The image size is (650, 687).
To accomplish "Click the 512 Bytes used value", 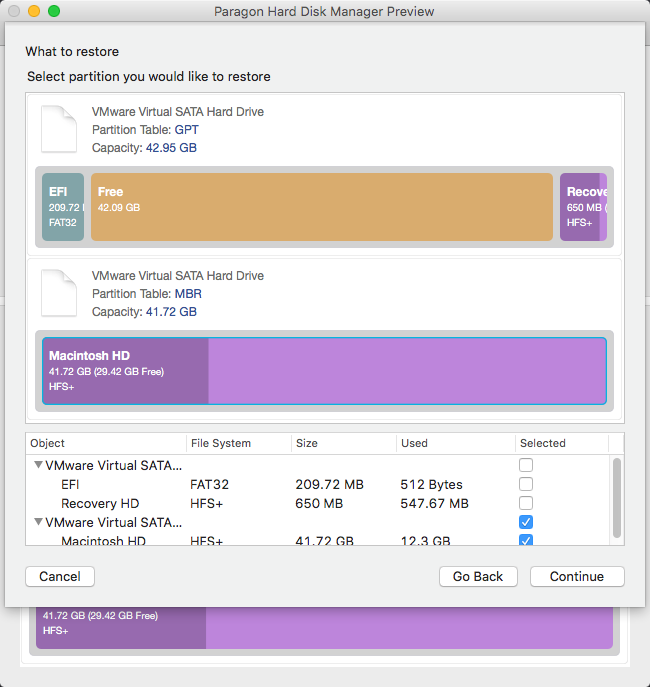I will 431,485.
